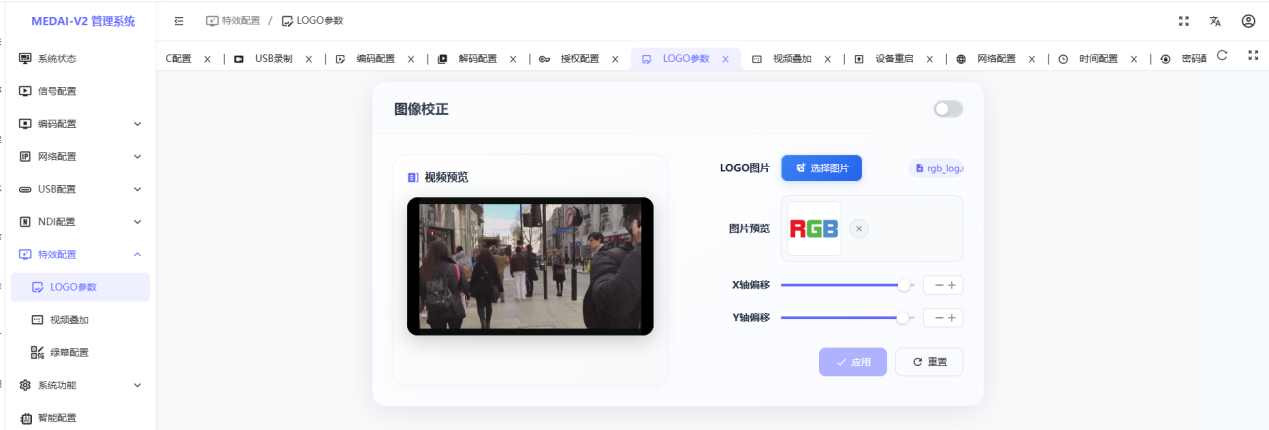Click the USB录制 tab icon
This screenshot has height=430, width=1269.
[x=239, y=59]
